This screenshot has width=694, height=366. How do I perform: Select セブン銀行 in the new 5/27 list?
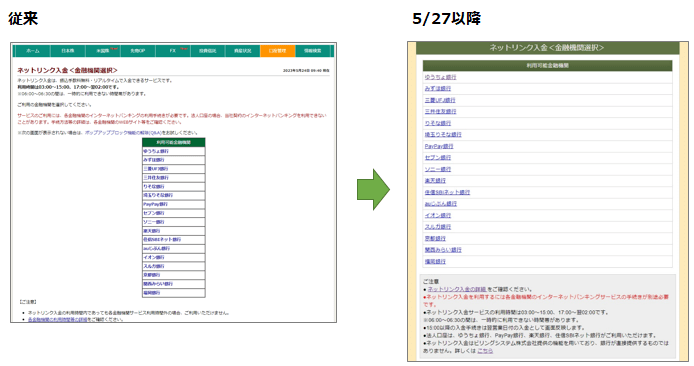coord(438,158)
